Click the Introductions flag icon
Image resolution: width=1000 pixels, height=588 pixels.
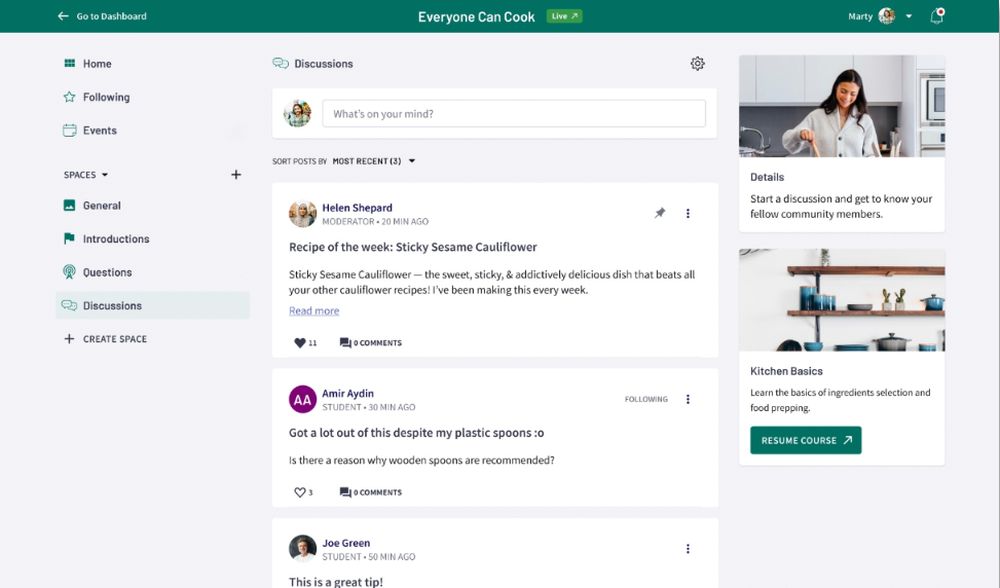(x=69, y=239)
